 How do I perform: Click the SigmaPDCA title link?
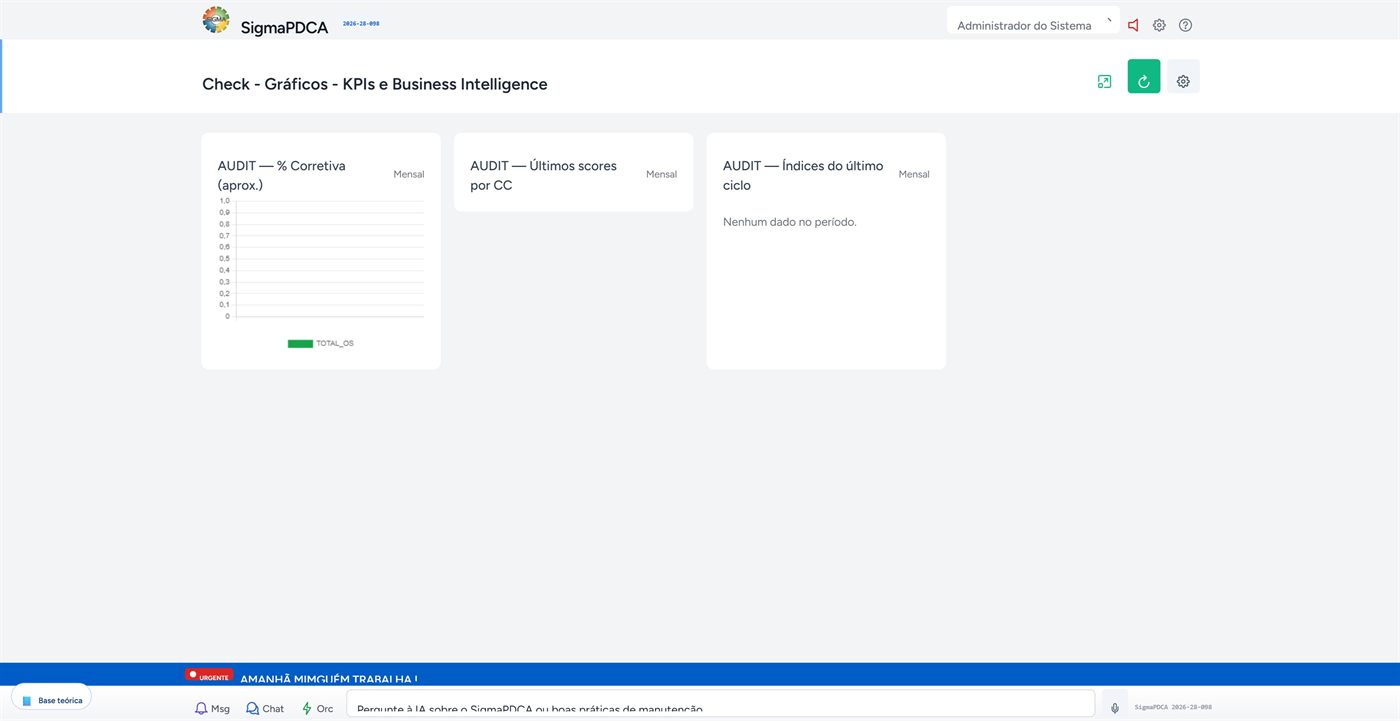pos(284,27)
